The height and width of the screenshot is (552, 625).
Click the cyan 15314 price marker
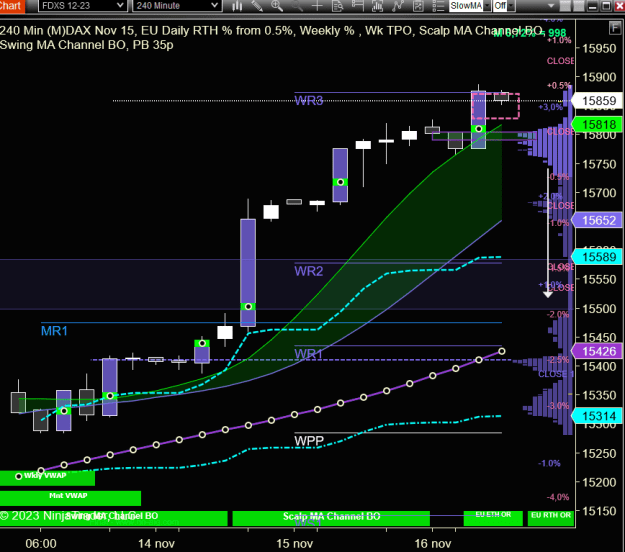(597, 416)
